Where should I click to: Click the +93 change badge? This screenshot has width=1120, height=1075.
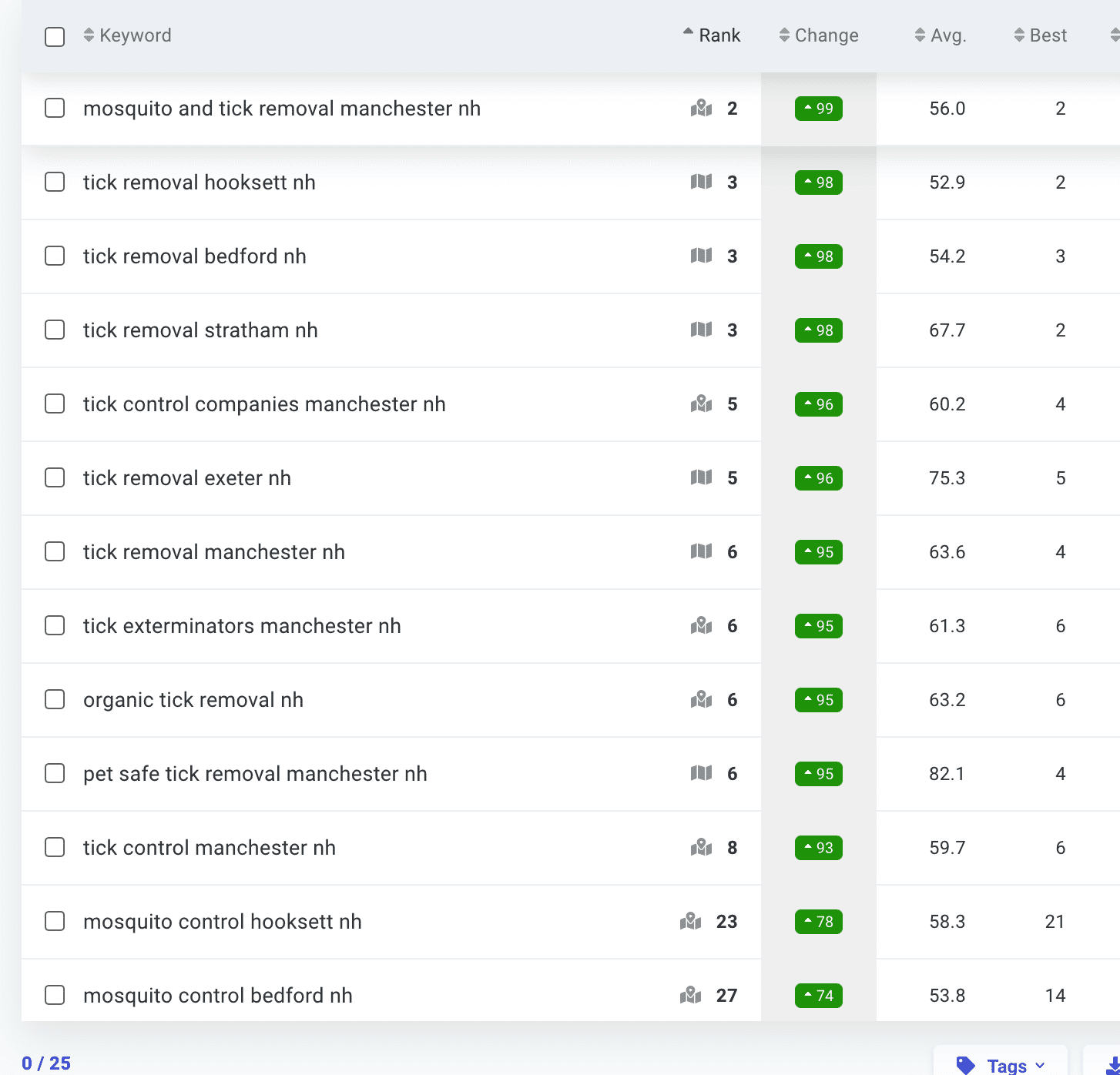click(x=819, y=848)
